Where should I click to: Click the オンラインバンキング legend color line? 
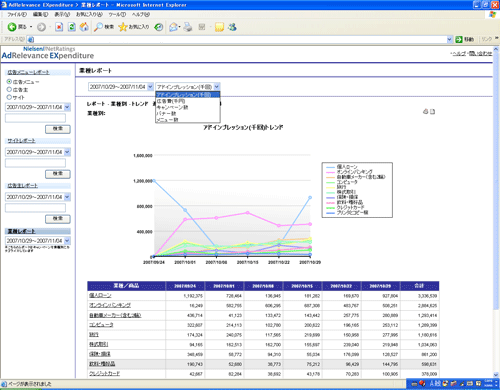tap(330, 172)
